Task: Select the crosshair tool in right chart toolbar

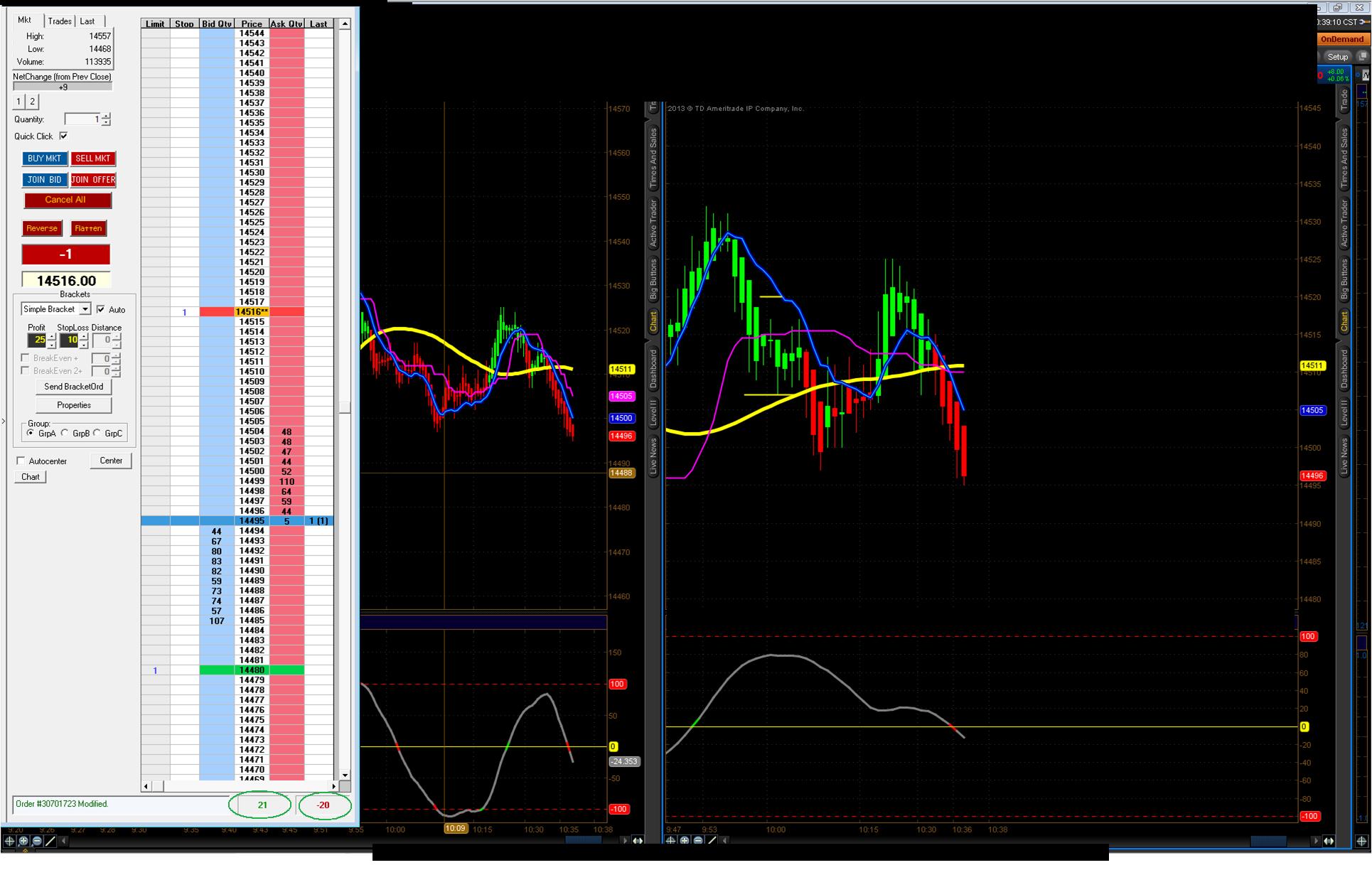Action: (670, 841)
